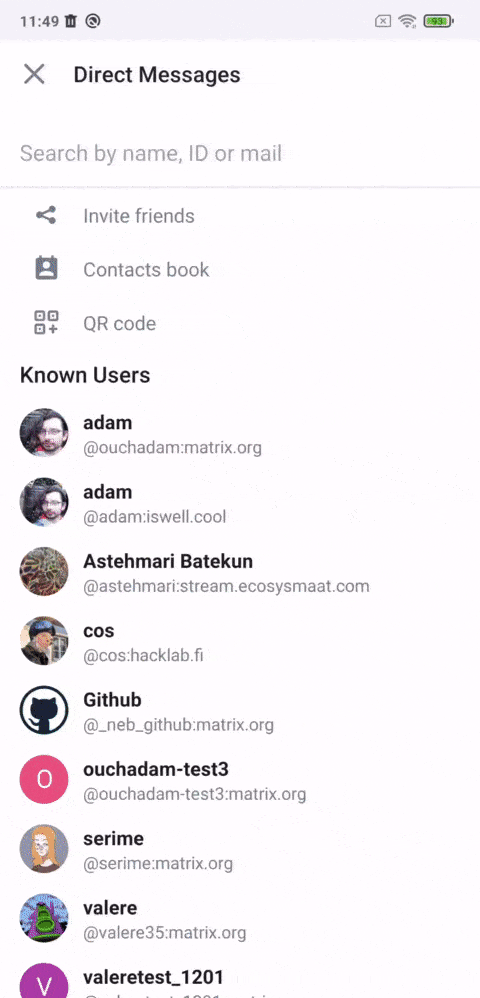Close the Direct Messages screen
Image resolution: width=480 pixels, height=998 pixels.
pos(34,74)
